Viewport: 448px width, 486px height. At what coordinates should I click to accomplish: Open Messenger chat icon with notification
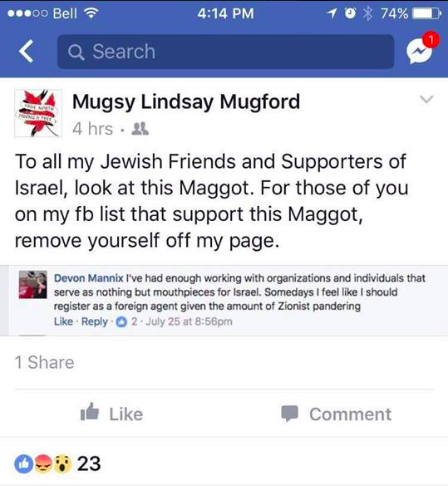[x=421, y=49]
